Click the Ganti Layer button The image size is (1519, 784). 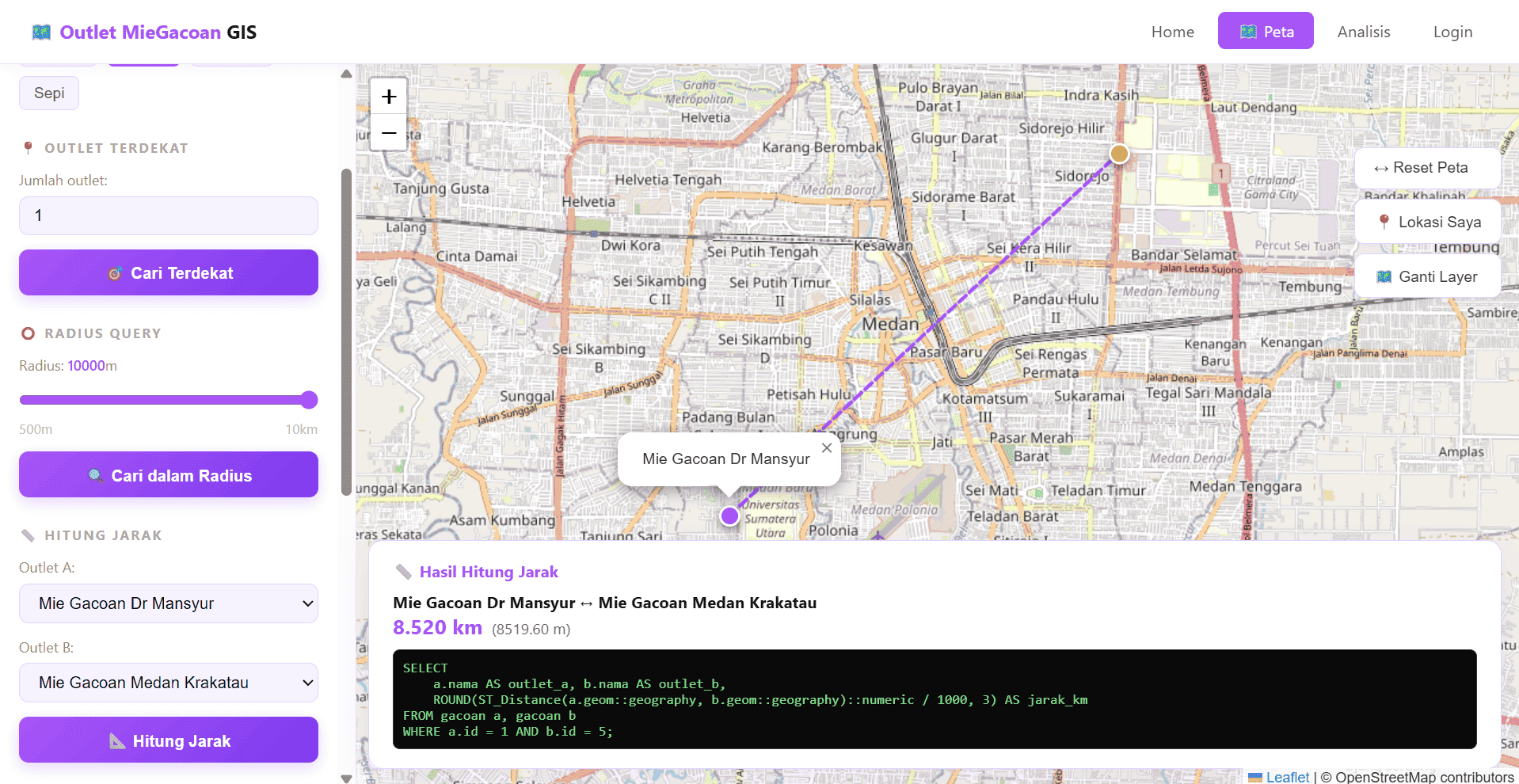point(1428,276)
